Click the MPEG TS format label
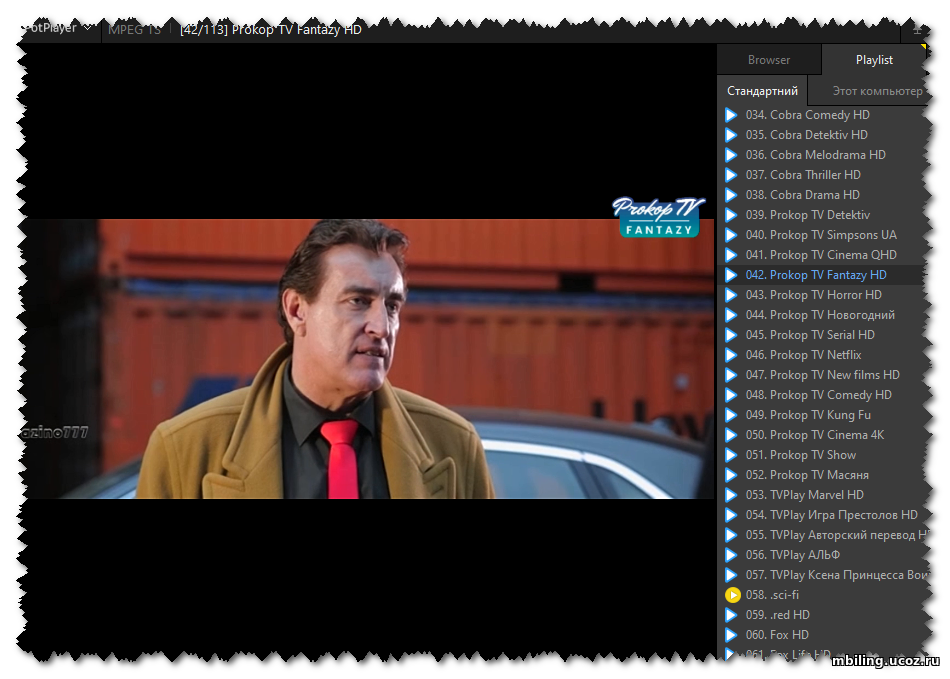This screenshot has height=679, width=950. click(135, 29)
